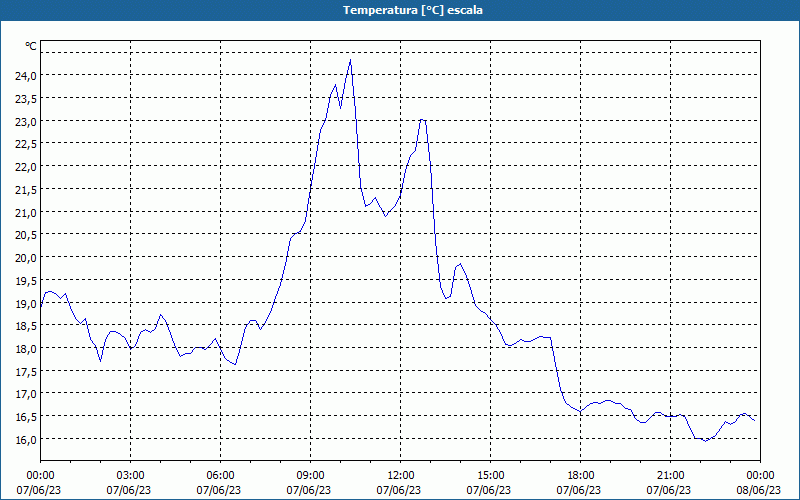This screenshot has width=800, height=500.
Task: Select the 18,5 y-axis label
Action: (26, 327)
